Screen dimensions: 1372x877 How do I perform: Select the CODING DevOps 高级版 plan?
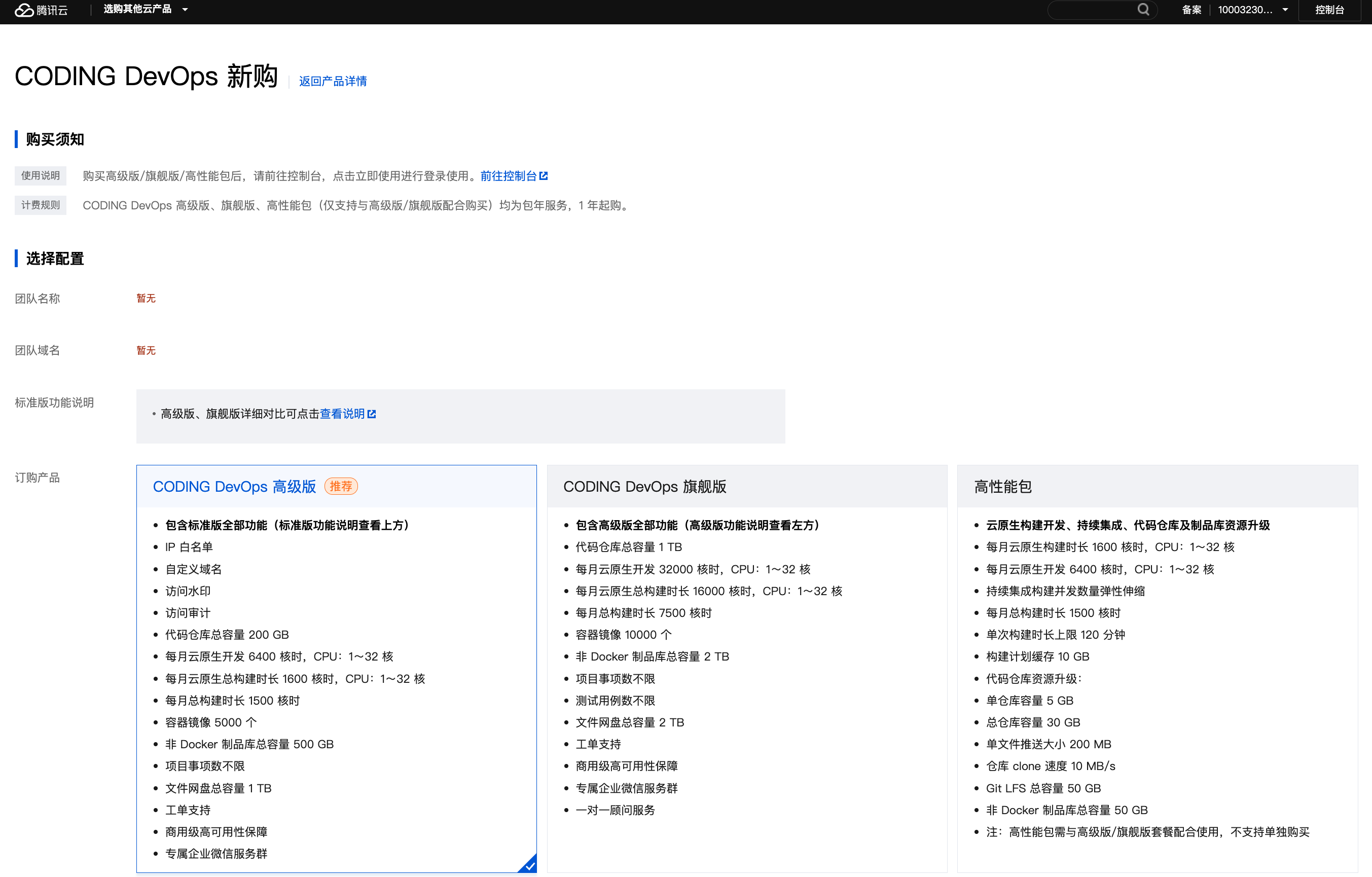click(234, 487)
